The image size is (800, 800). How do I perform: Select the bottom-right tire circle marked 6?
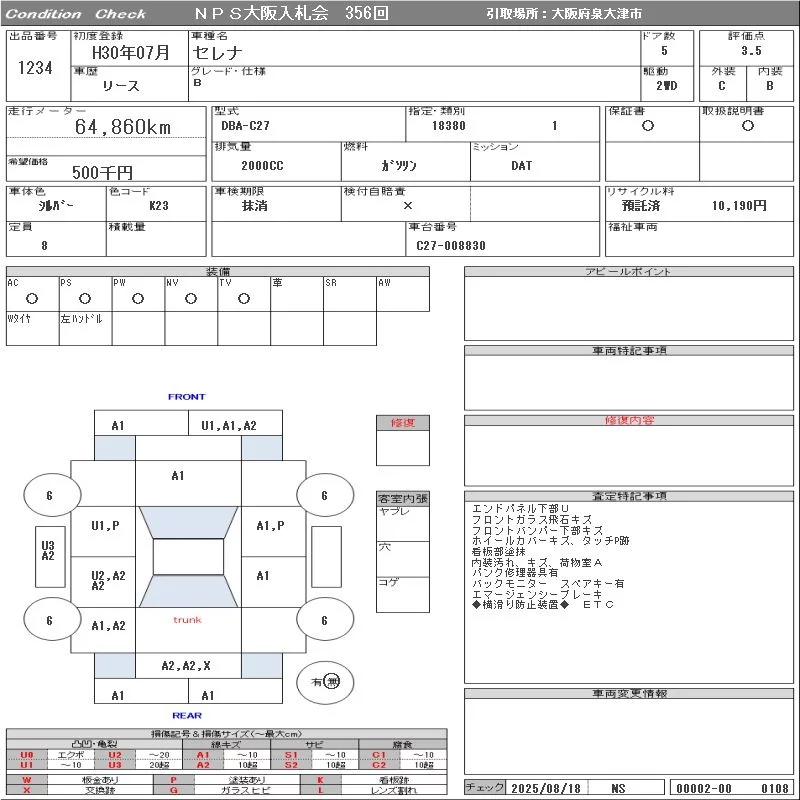[324, 620]
